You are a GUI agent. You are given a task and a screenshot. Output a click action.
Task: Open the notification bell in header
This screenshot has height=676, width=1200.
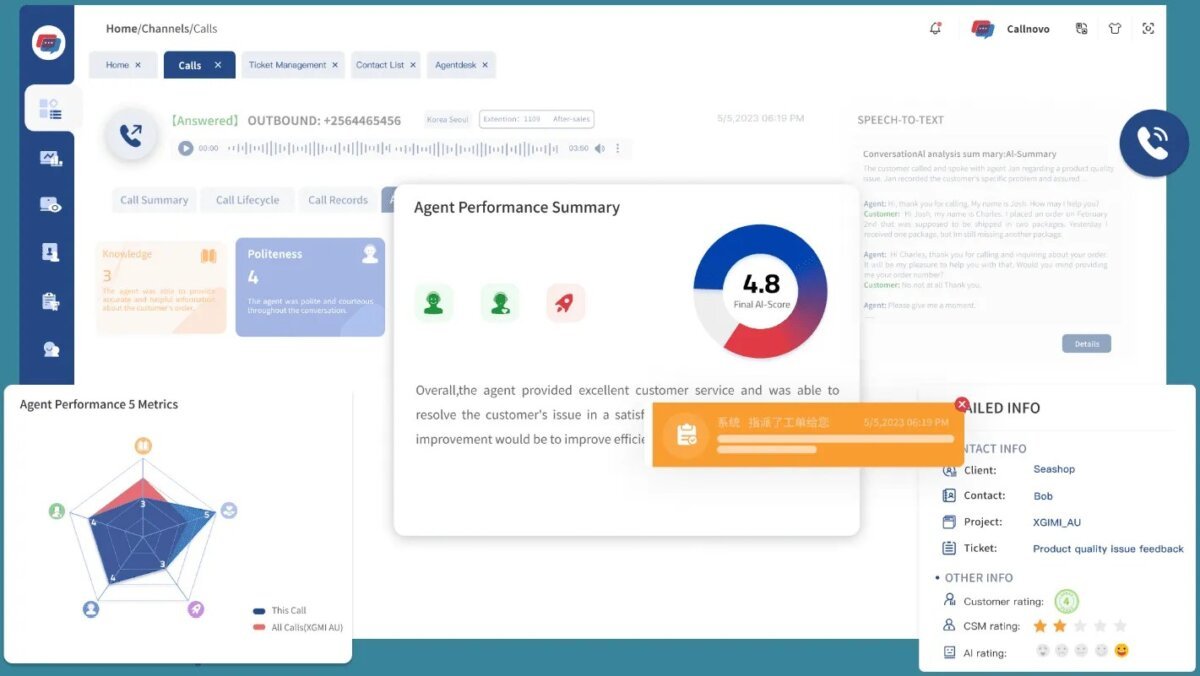coord(935,29)
